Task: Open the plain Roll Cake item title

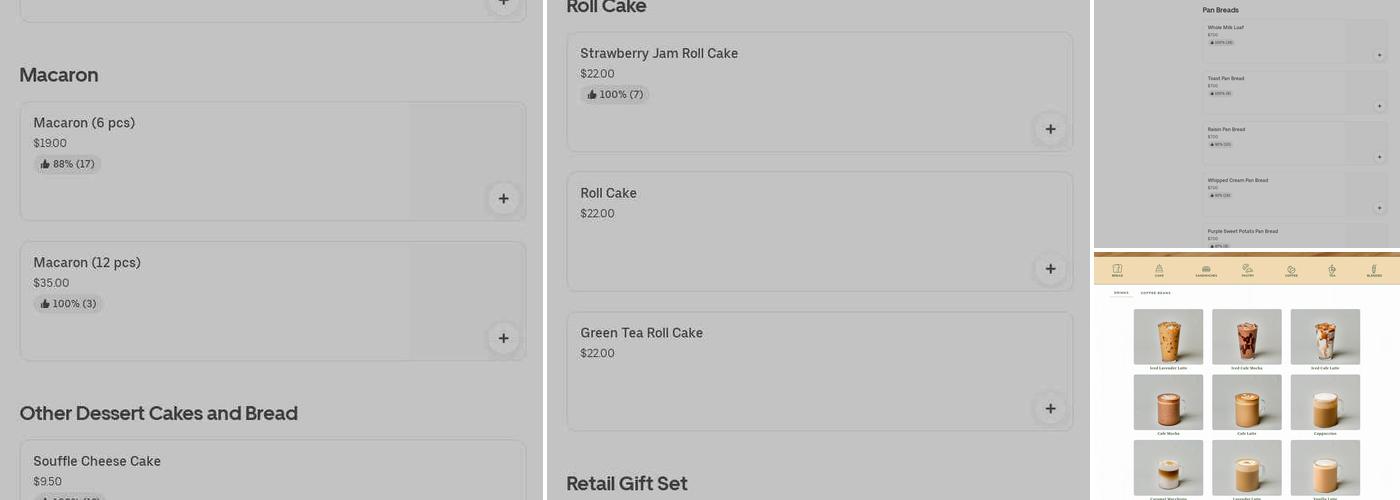Action: pos(608,193)
